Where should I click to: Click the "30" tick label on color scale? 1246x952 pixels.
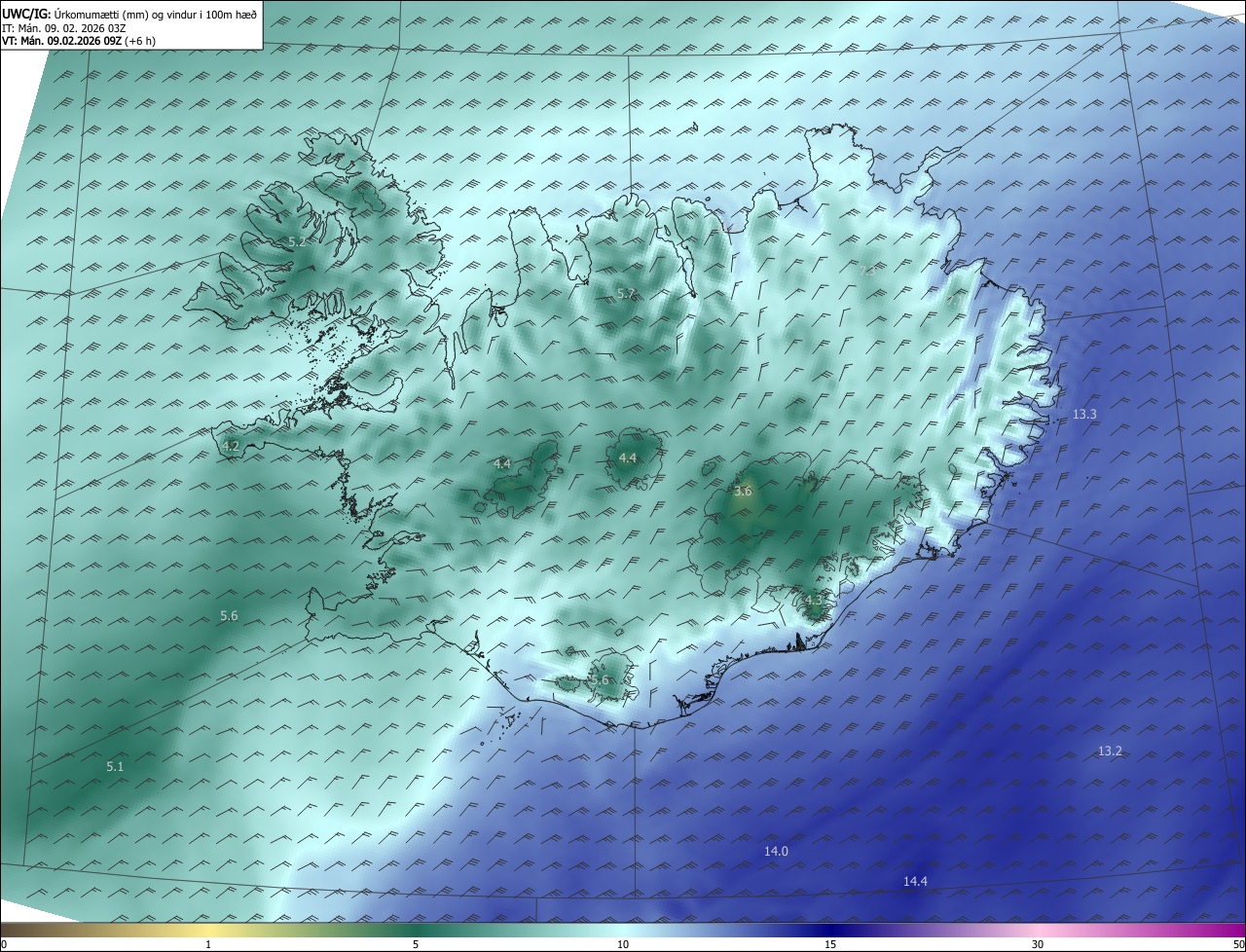click(1038, 944)
